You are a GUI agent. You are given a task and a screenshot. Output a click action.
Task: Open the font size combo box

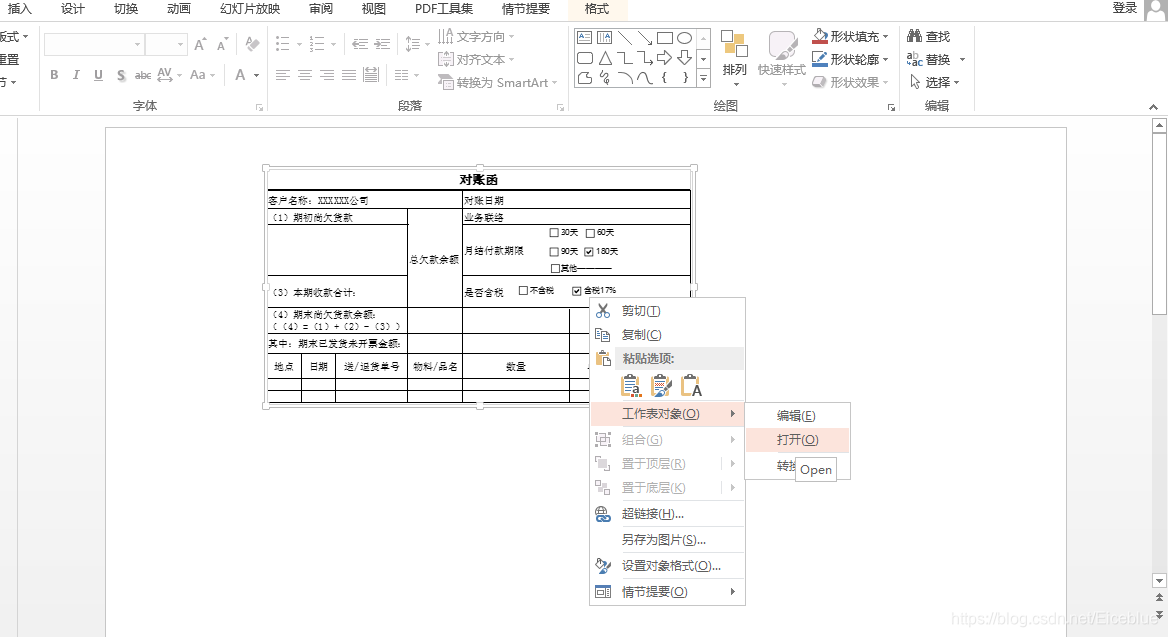(165, 45)
